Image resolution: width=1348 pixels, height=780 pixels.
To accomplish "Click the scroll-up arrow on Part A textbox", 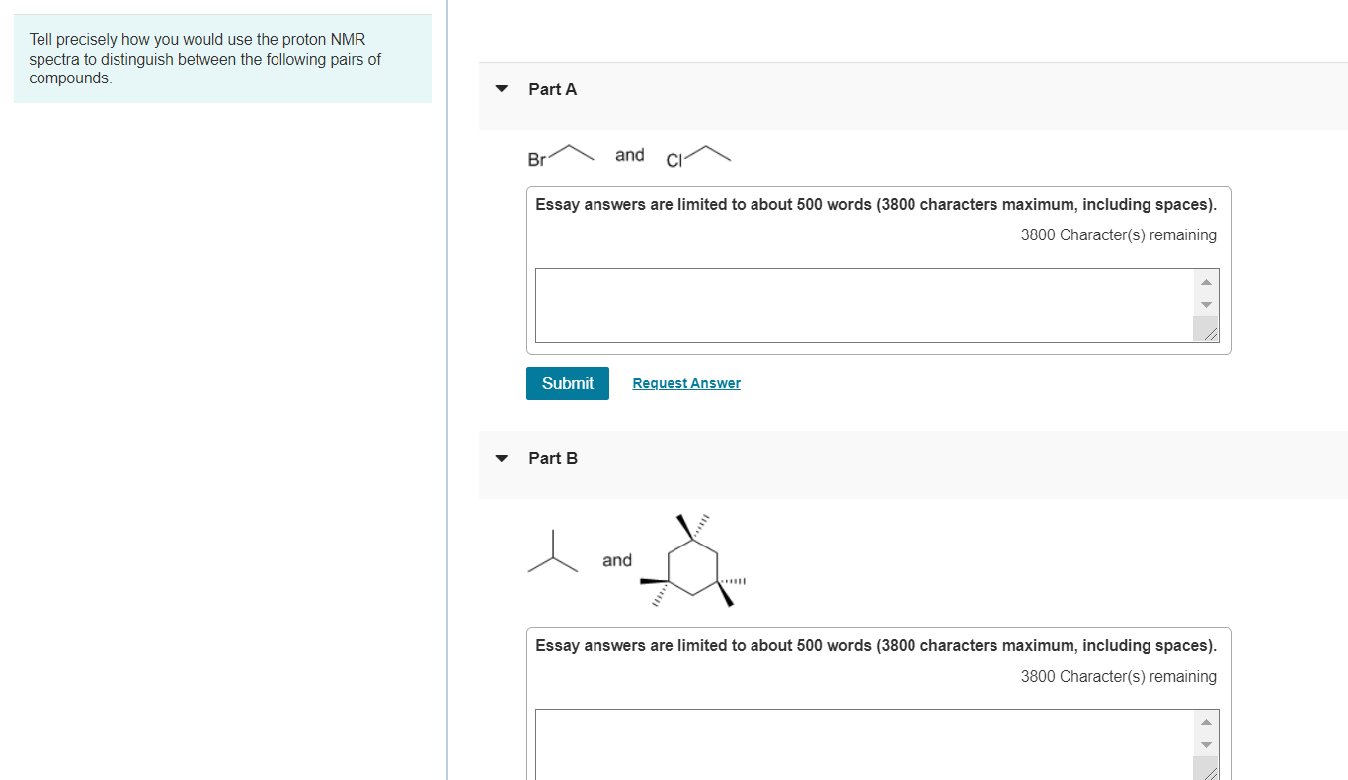I will pyautogui.click(x=1206, y=281).
